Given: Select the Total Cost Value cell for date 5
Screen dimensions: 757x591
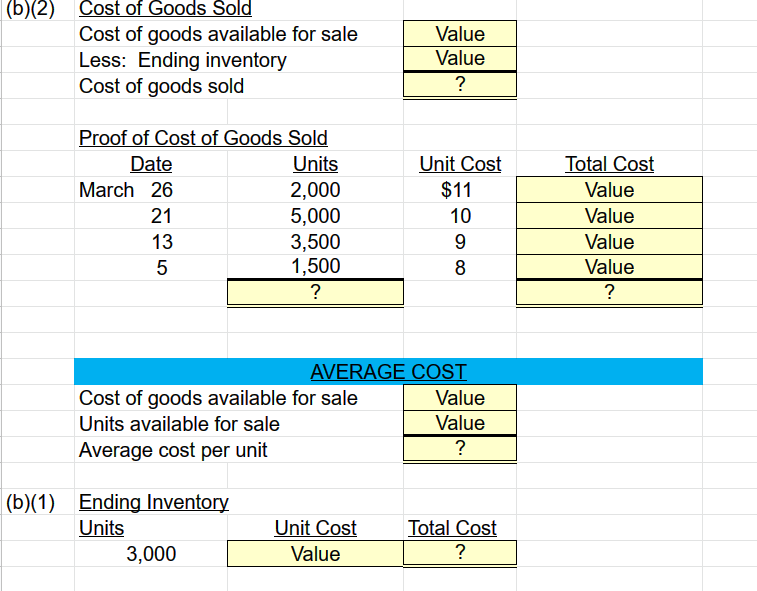Looking at the screenshot, I should [x=609, y=267].
